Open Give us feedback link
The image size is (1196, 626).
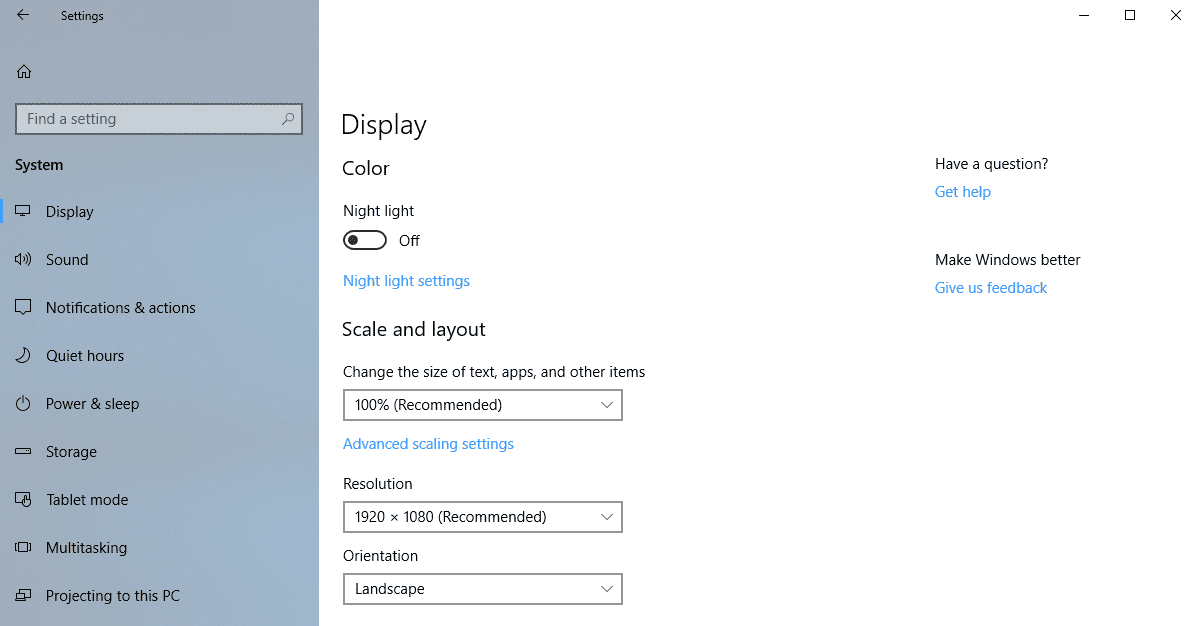pos(990,288)
